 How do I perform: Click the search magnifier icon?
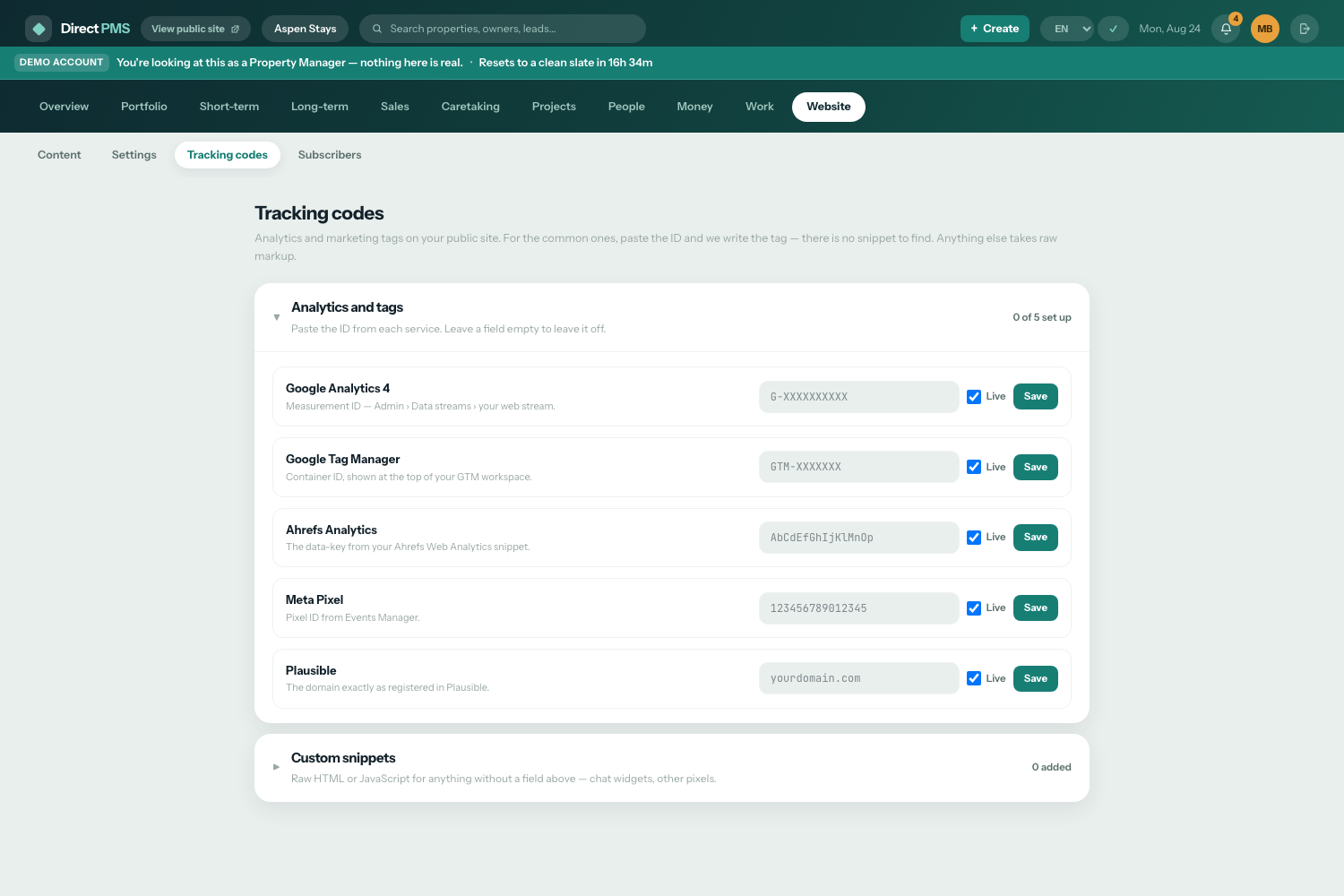377,29
